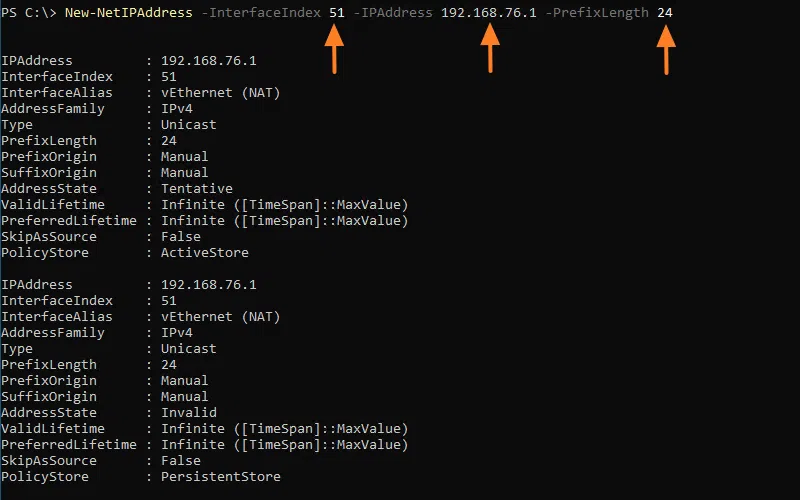Click the value 24 in the command line

pos(665,12)
